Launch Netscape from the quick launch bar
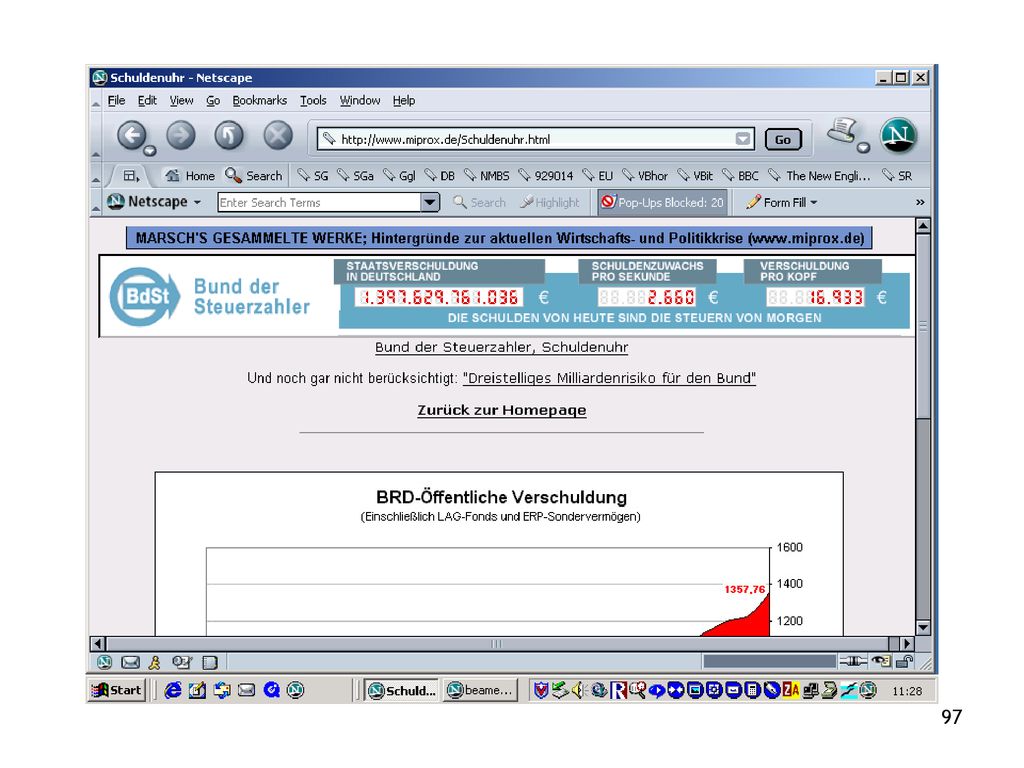Screen dimensions: 1024x768 coord(296,690)
